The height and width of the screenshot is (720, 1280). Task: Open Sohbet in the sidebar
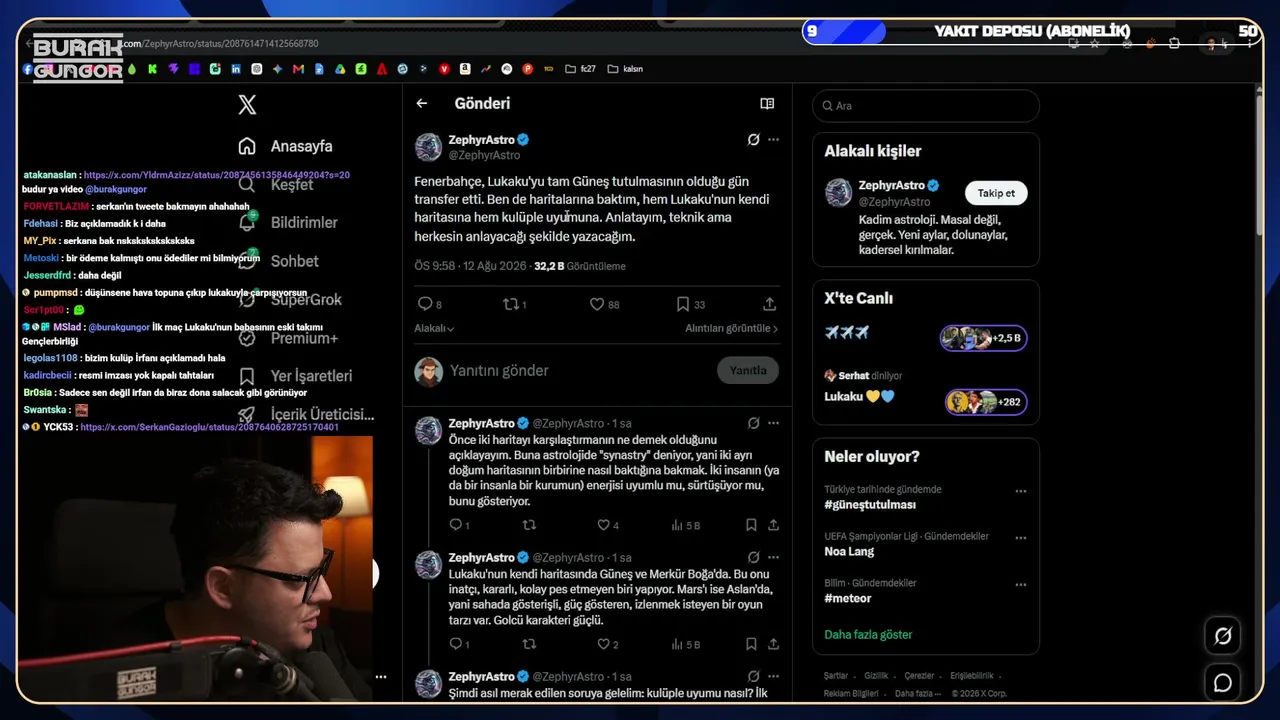click(x=278, y=261)
